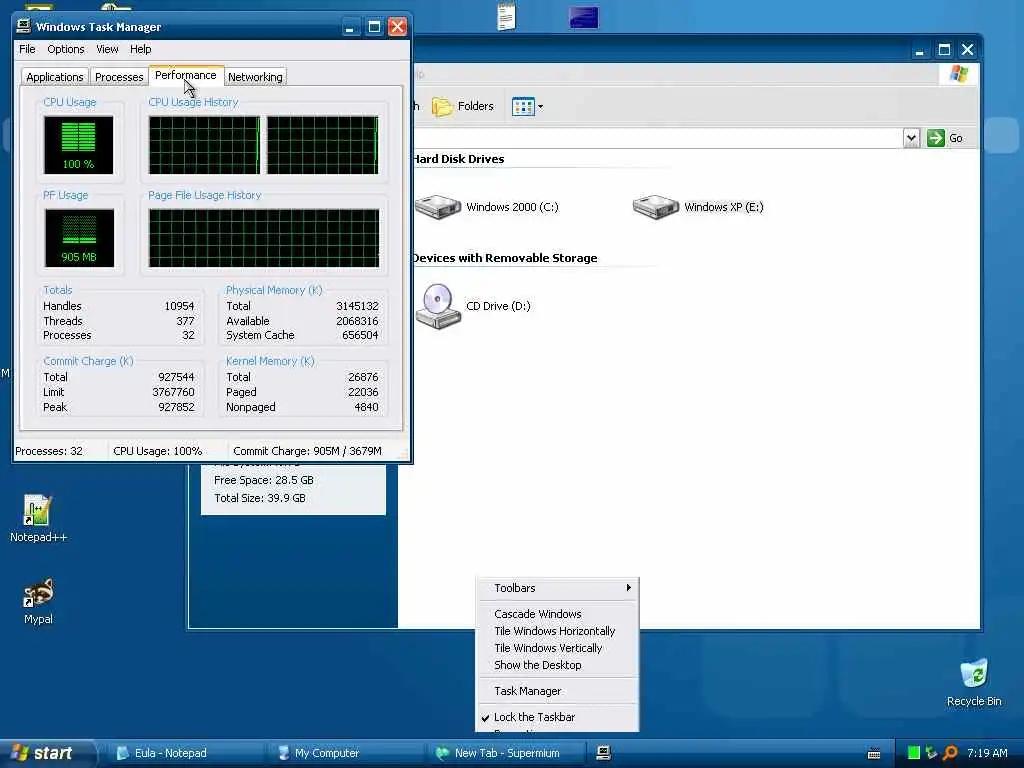Click the Views grid icon in My Computer
This screenshot has width=1024, height=768.
click(x=523, y=106)
